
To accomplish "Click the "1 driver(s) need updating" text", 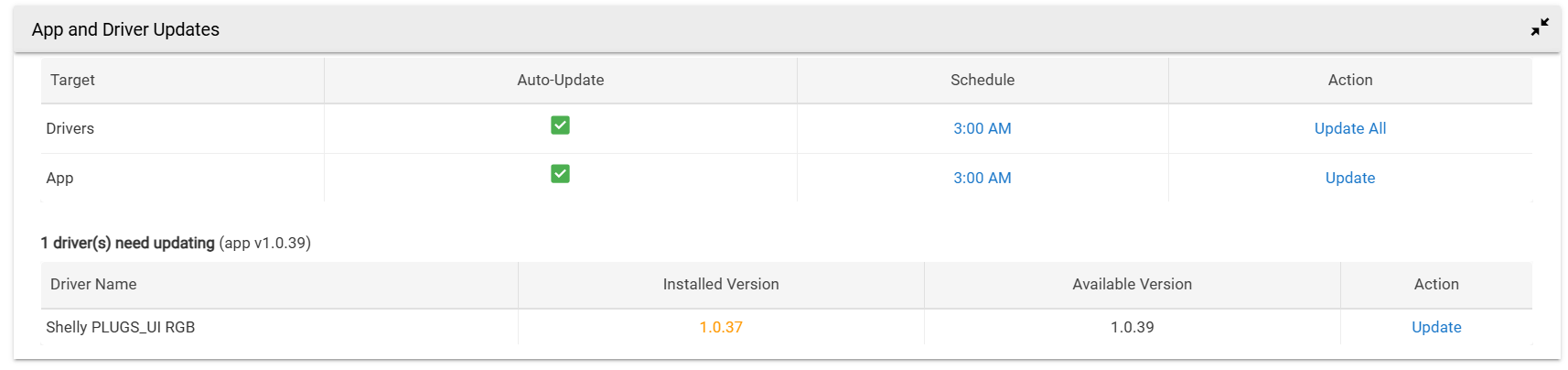I will click(127, 243).
